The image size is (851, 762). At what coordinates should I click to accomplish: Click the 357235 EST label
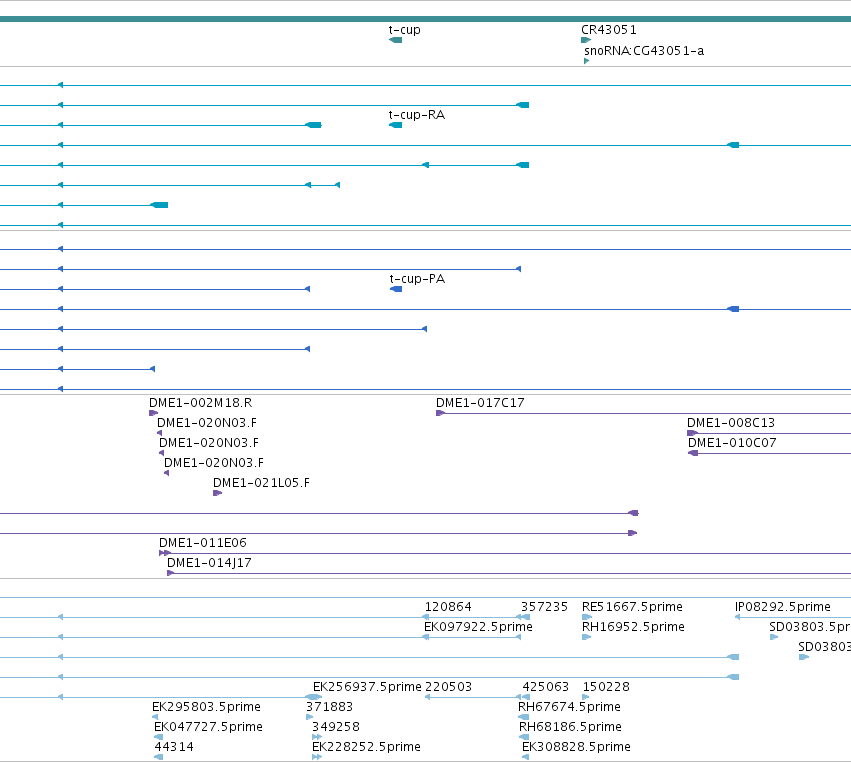(x=544, y=607)
